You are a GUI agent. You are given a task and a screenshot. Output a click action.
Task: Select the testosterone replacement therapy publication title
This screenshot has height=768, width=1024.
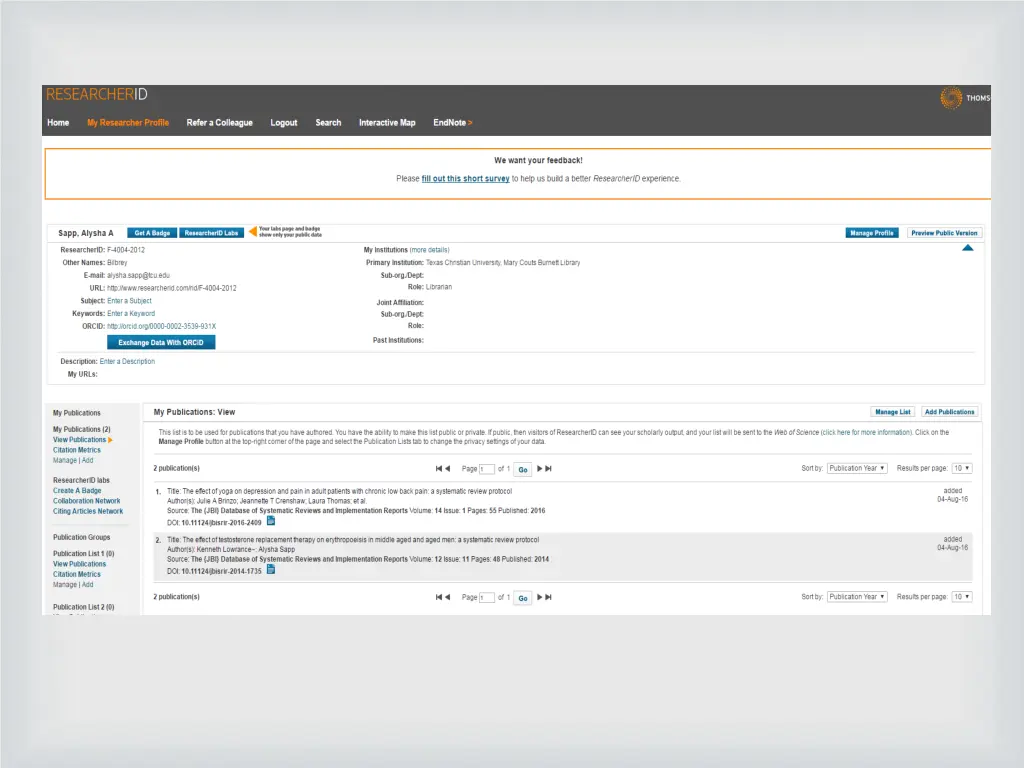click(x=360, y=540)
